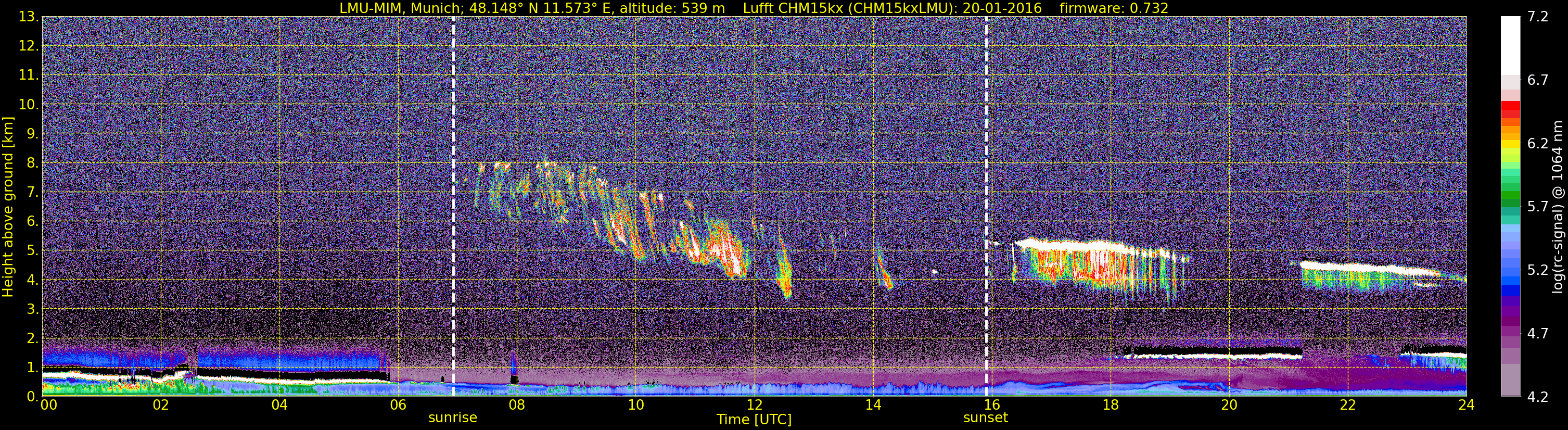Click the time axis tick label 02
Screen dimensions: 1568x430
tap(160, 406)
